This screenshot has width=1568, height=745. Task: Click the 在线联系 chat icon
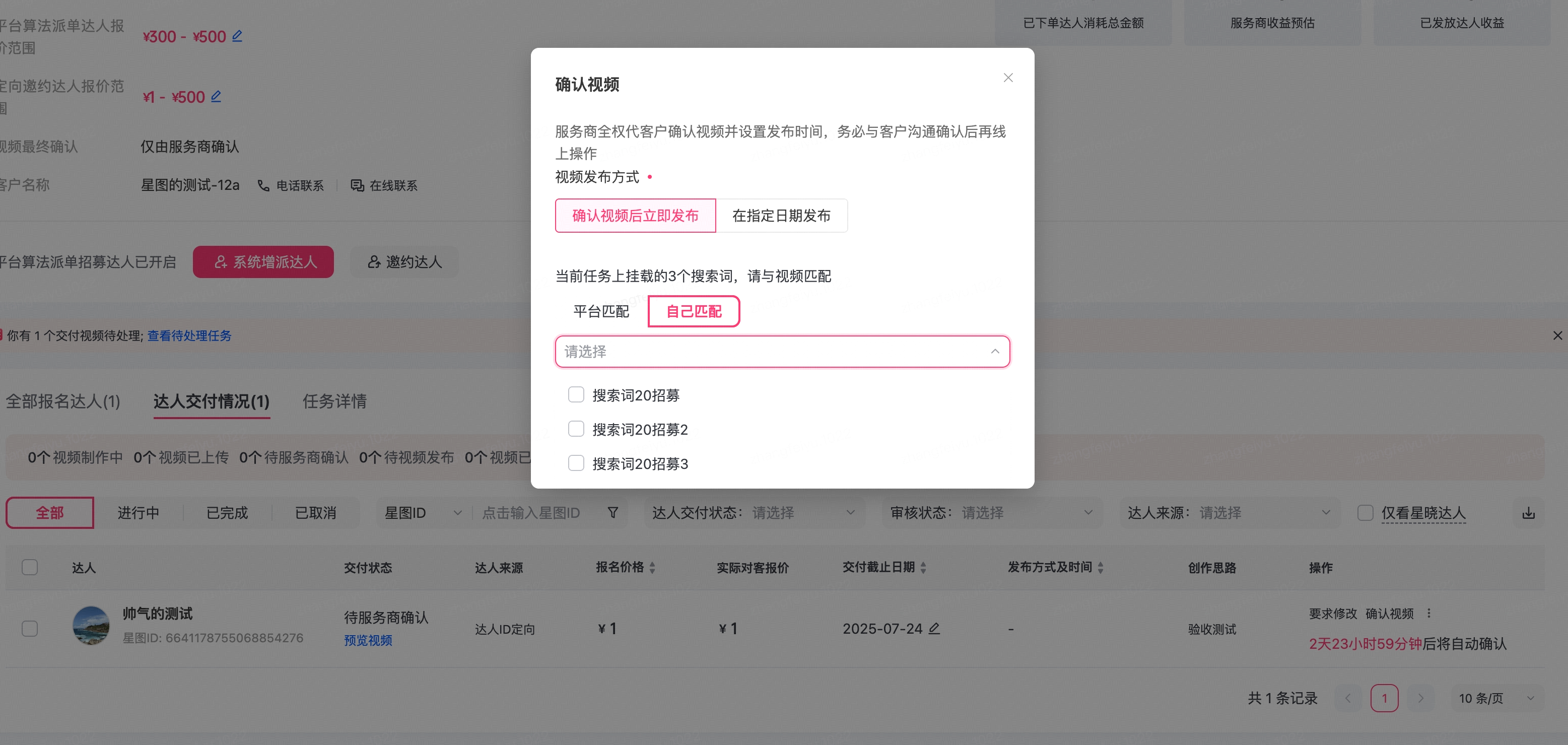[x=357, y=186]
